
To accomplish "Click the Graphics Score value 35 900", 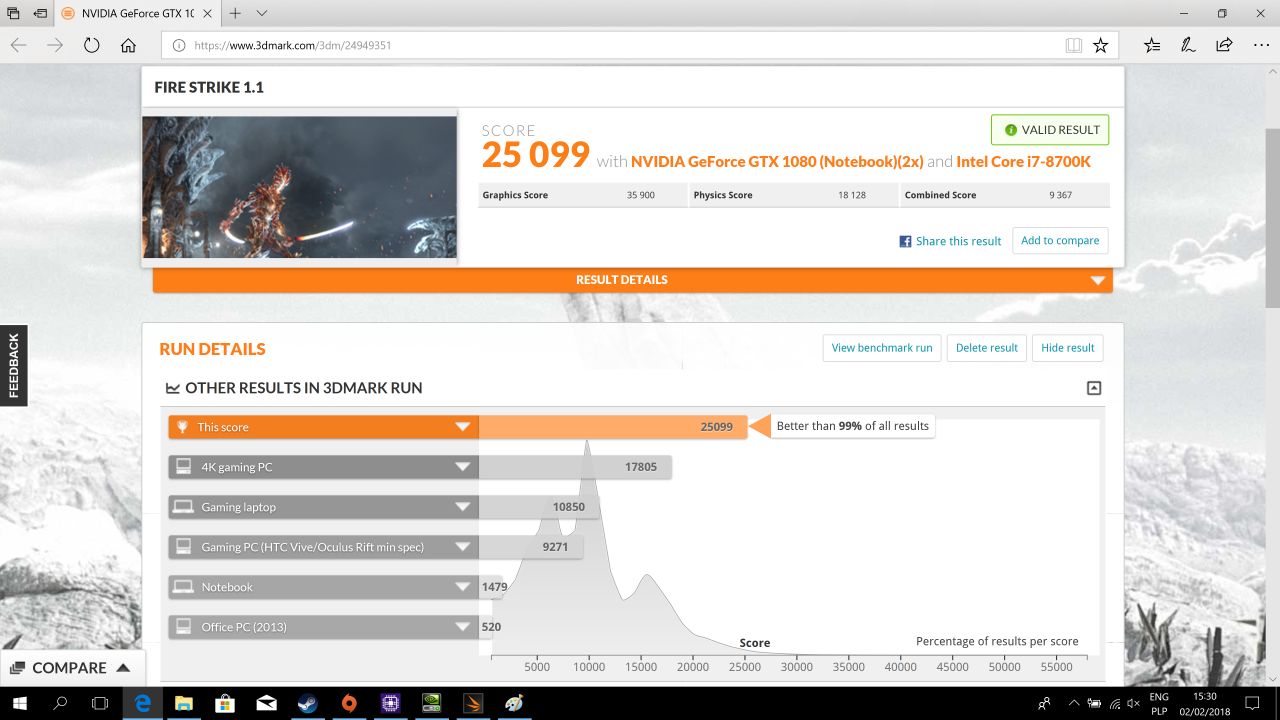I will [641, 195].
